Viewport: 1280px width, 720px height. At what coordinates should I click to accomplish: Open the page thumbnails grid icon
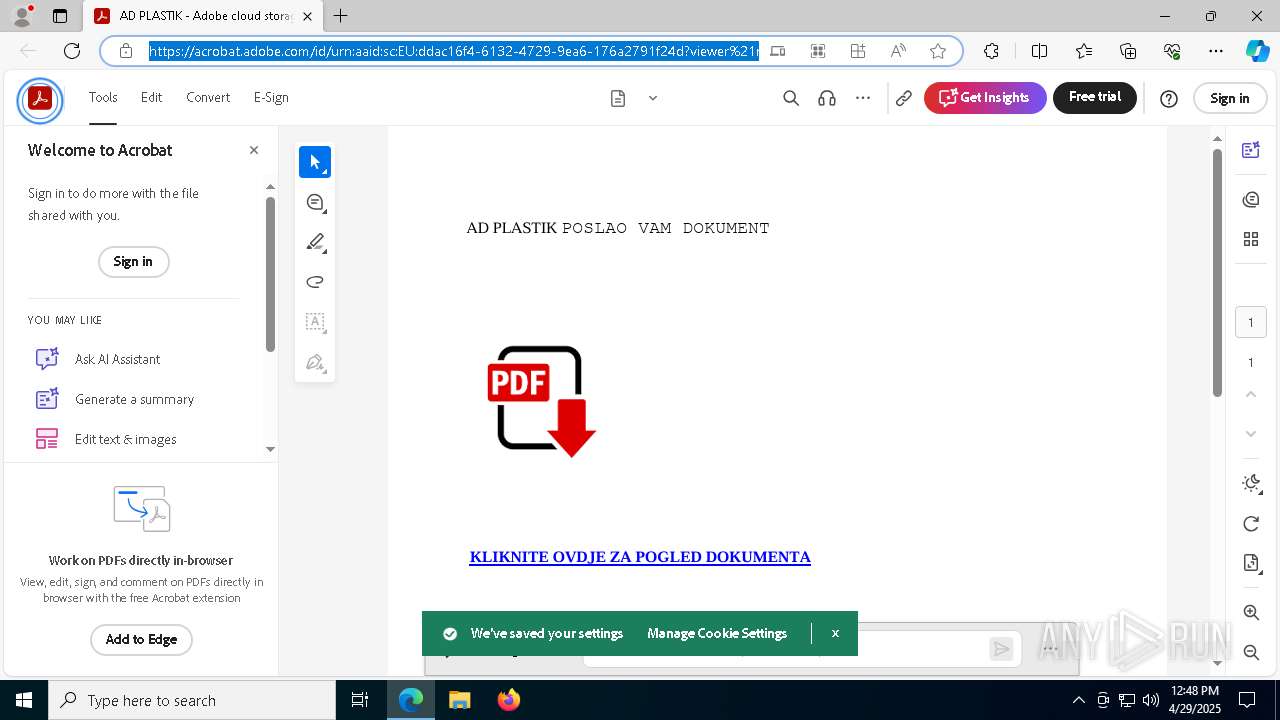[x=1251, y=239]
